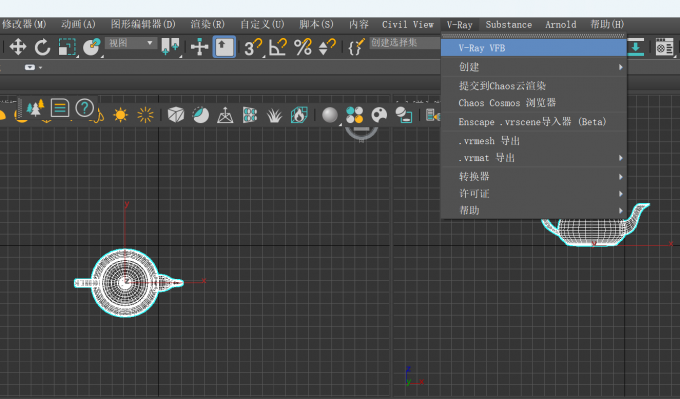Expand the 创建 submenu
680x399 pixels.
coord(534,67)
